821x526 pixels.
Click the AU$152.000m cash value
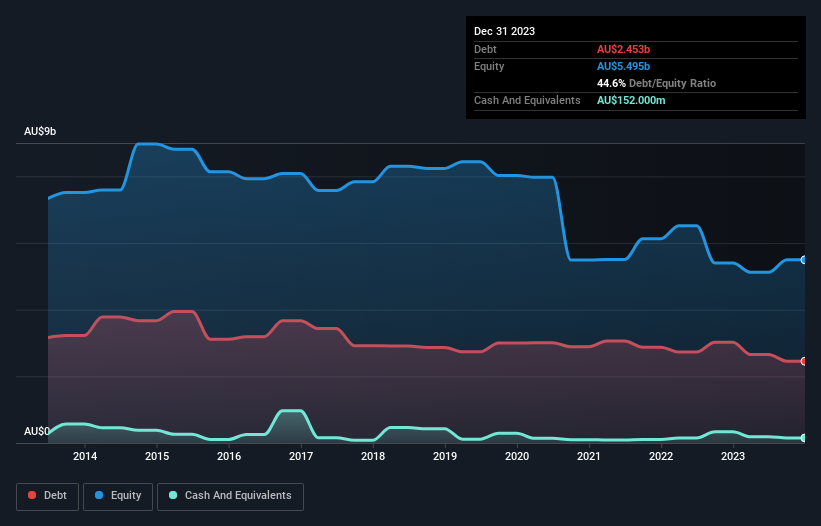631,100
